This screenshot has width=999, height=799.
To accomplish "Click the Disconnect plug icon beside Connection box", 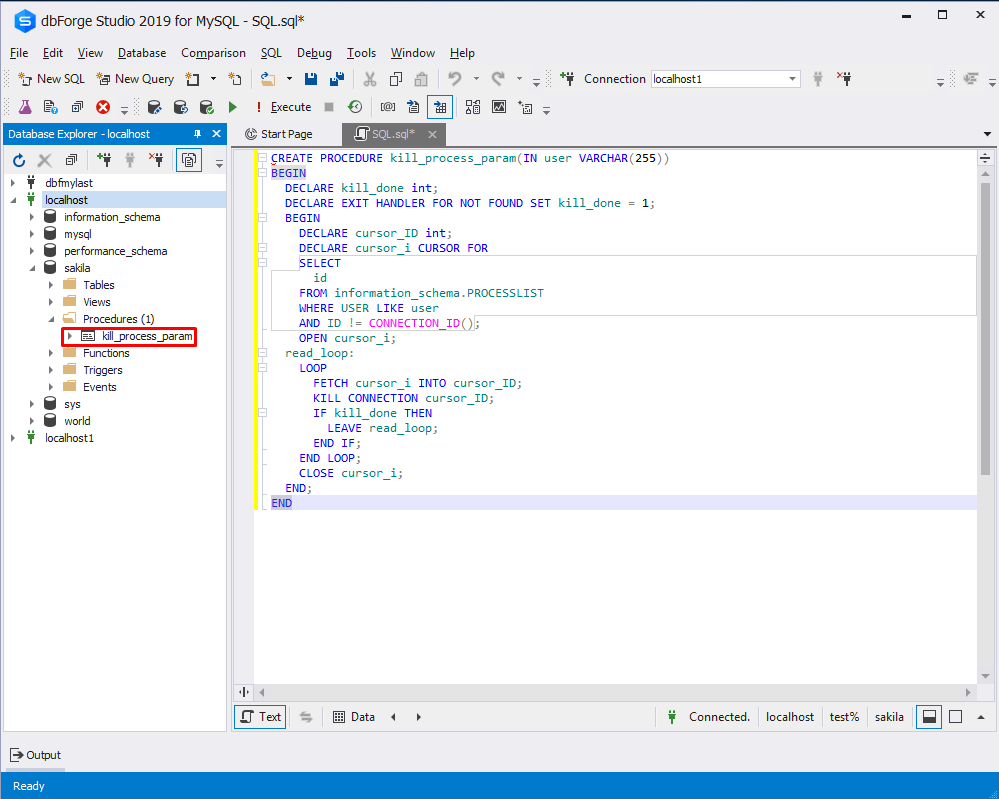I will pos(845,79).
